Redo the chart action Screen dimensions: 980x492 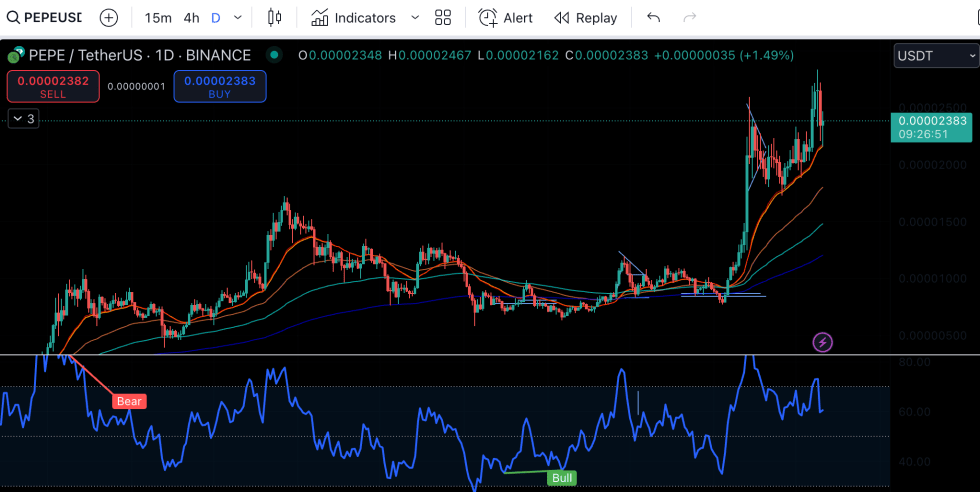tap(690, 18)
